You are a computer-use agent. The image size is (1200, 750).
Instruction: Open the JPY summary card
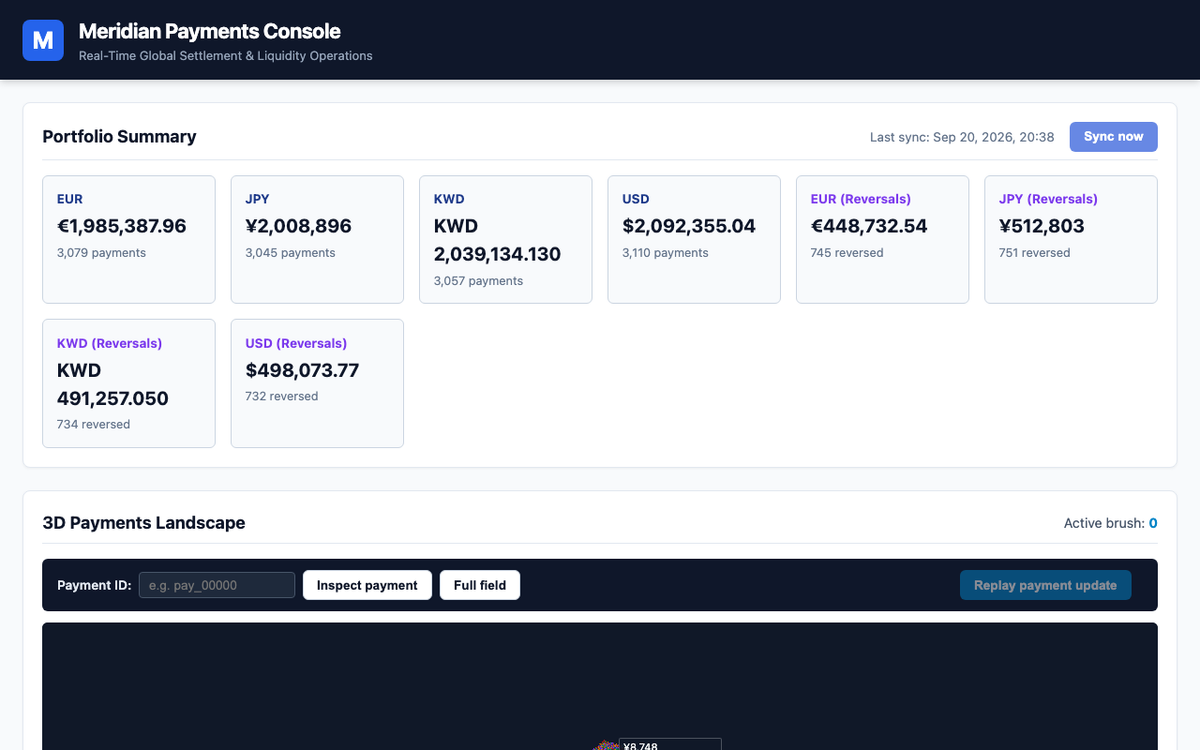pyautogui.click(x=317, y=240)
